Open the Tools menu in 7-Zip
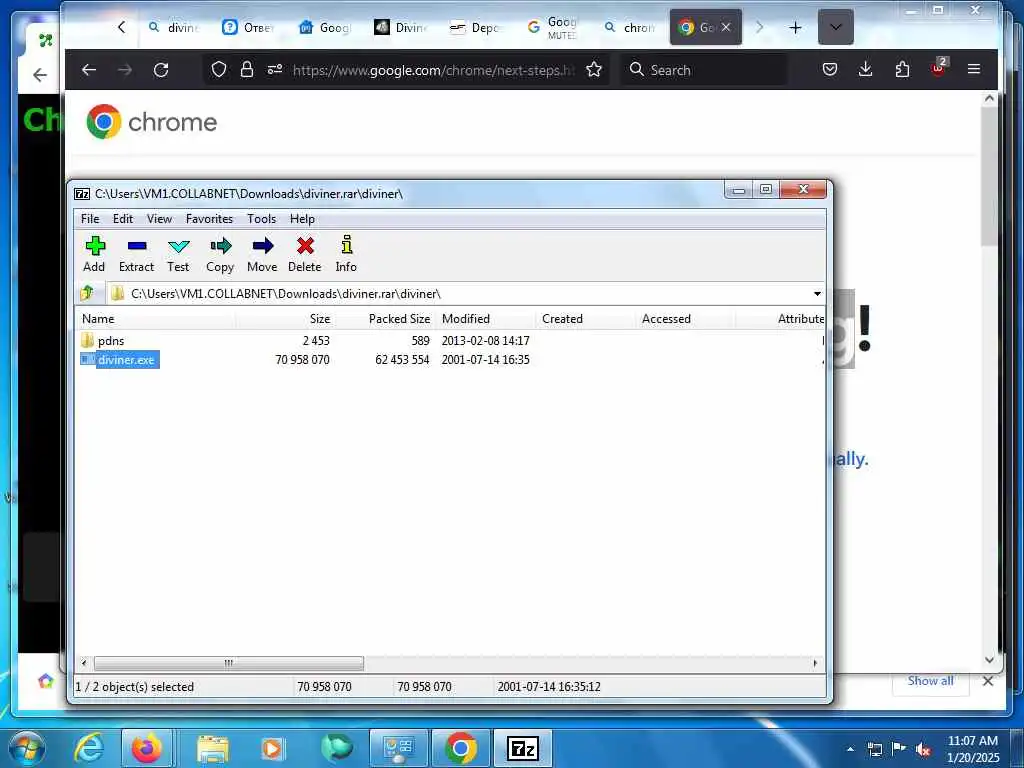 point(261,219)
